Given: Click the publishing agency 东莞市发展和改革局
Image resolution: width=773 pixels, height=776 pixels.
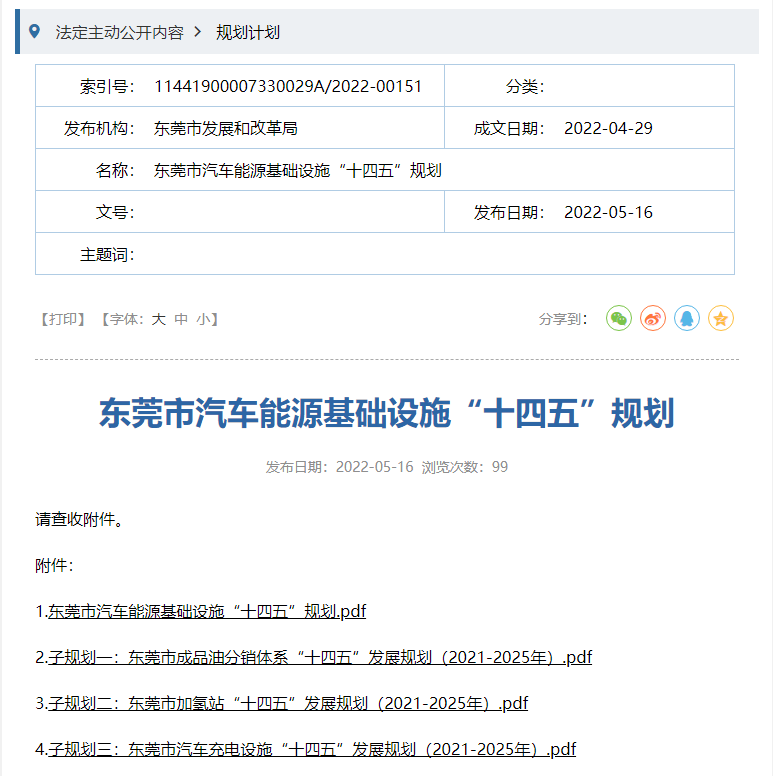Looking at the screenshot, I should 226,128.
